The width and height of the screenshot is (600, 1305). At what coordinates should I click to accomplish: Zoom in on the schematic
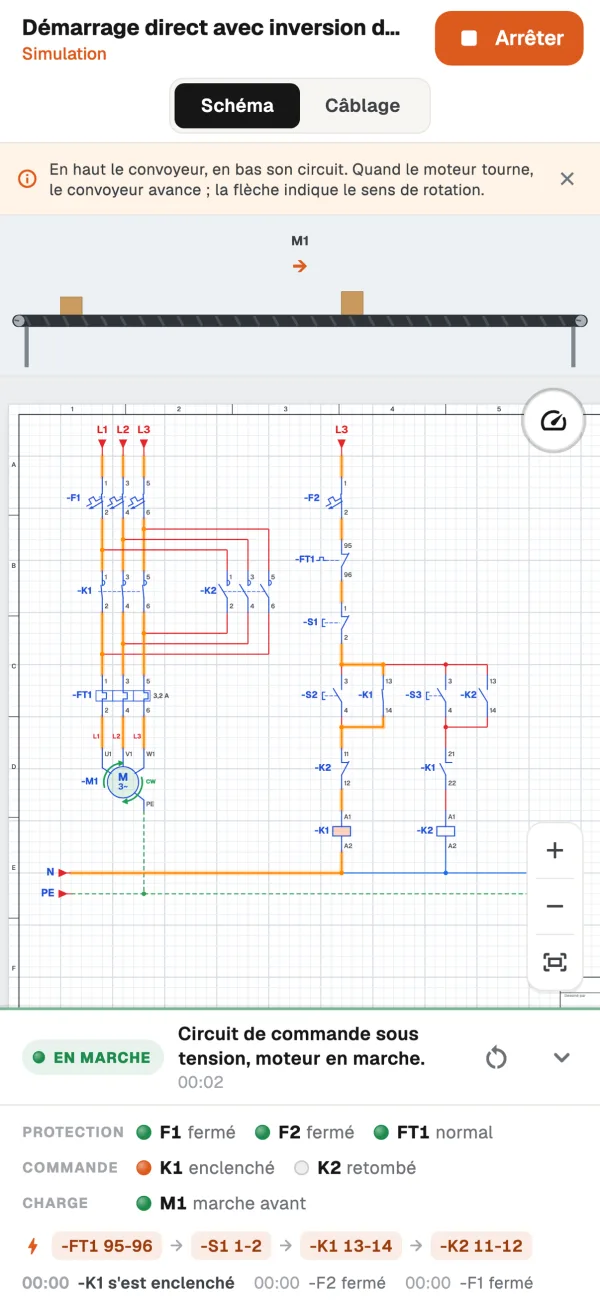coord(555,851)
